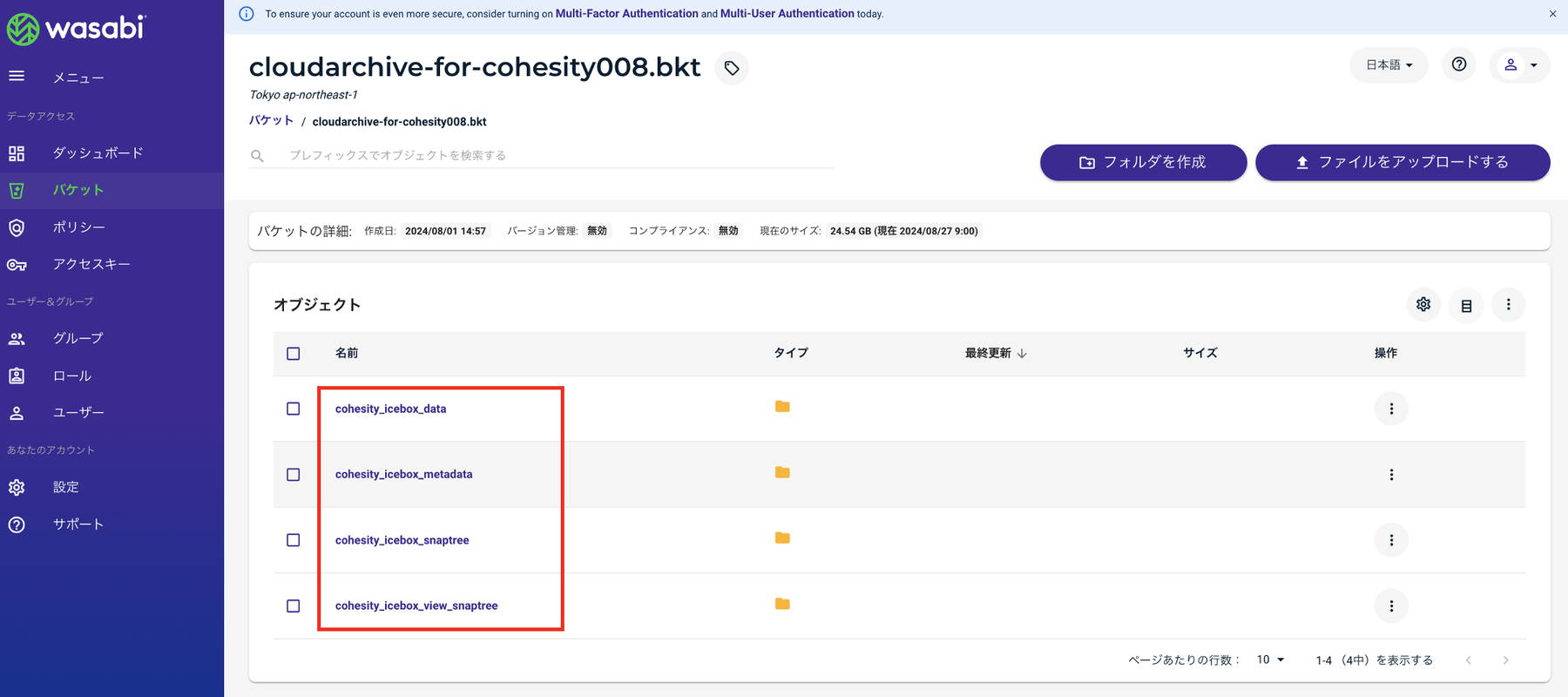
Task: Sort by 最終更新 column
Action: [x=996, y=353]
